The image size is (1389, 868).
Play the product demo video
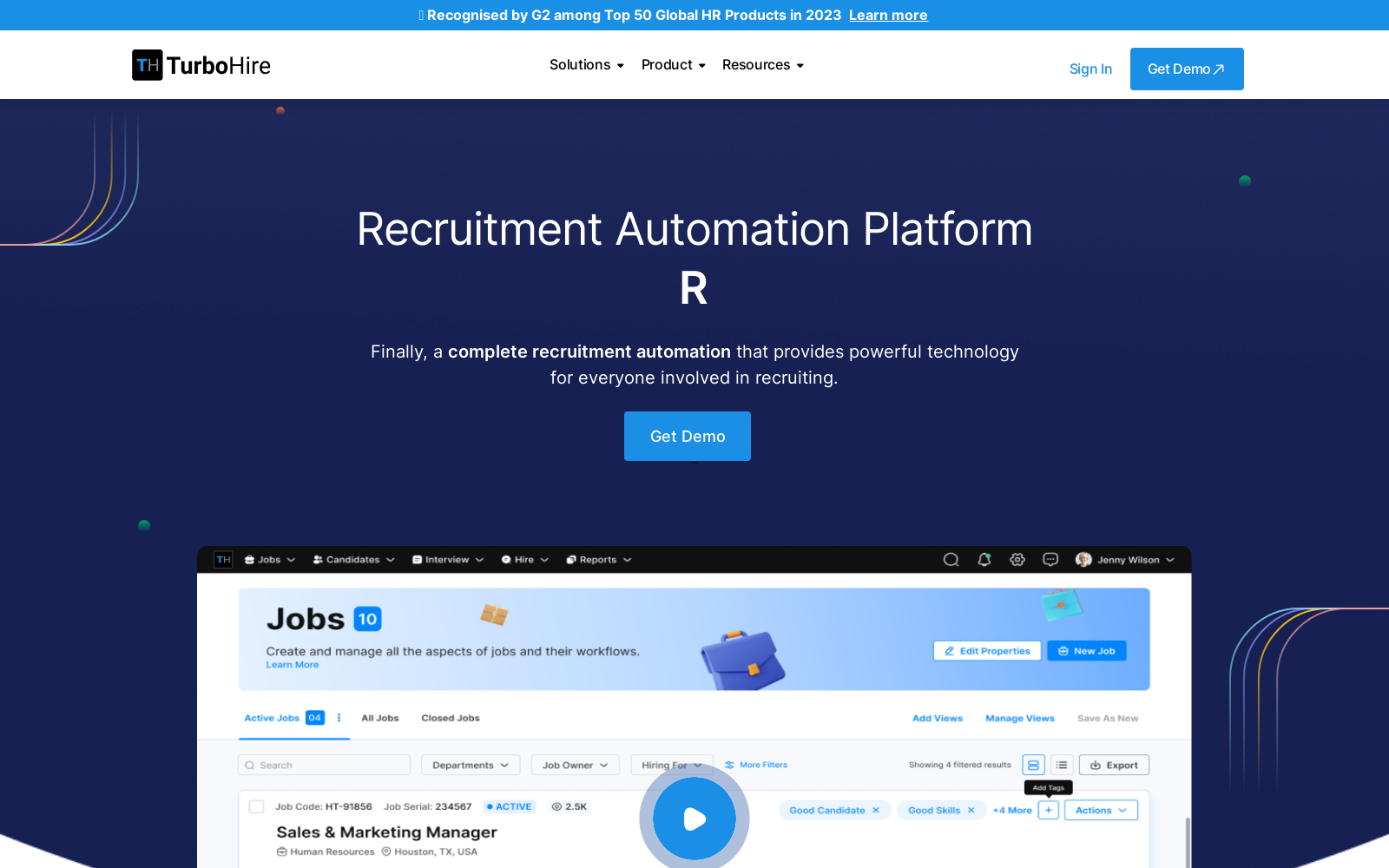(694, 819)
